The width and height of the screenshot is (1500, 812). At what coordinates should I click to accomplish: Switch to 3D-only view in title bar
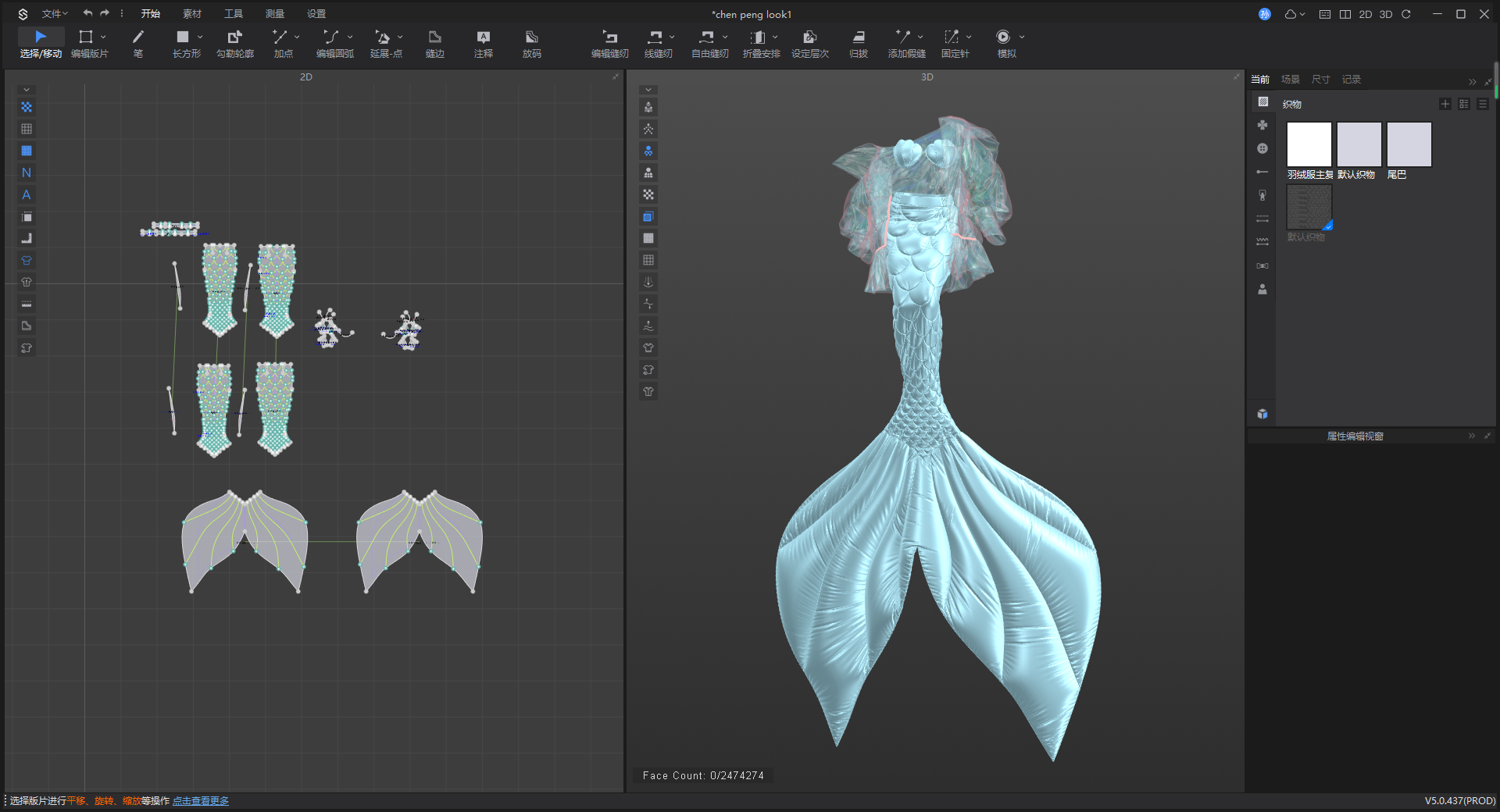coord(1385,14)
